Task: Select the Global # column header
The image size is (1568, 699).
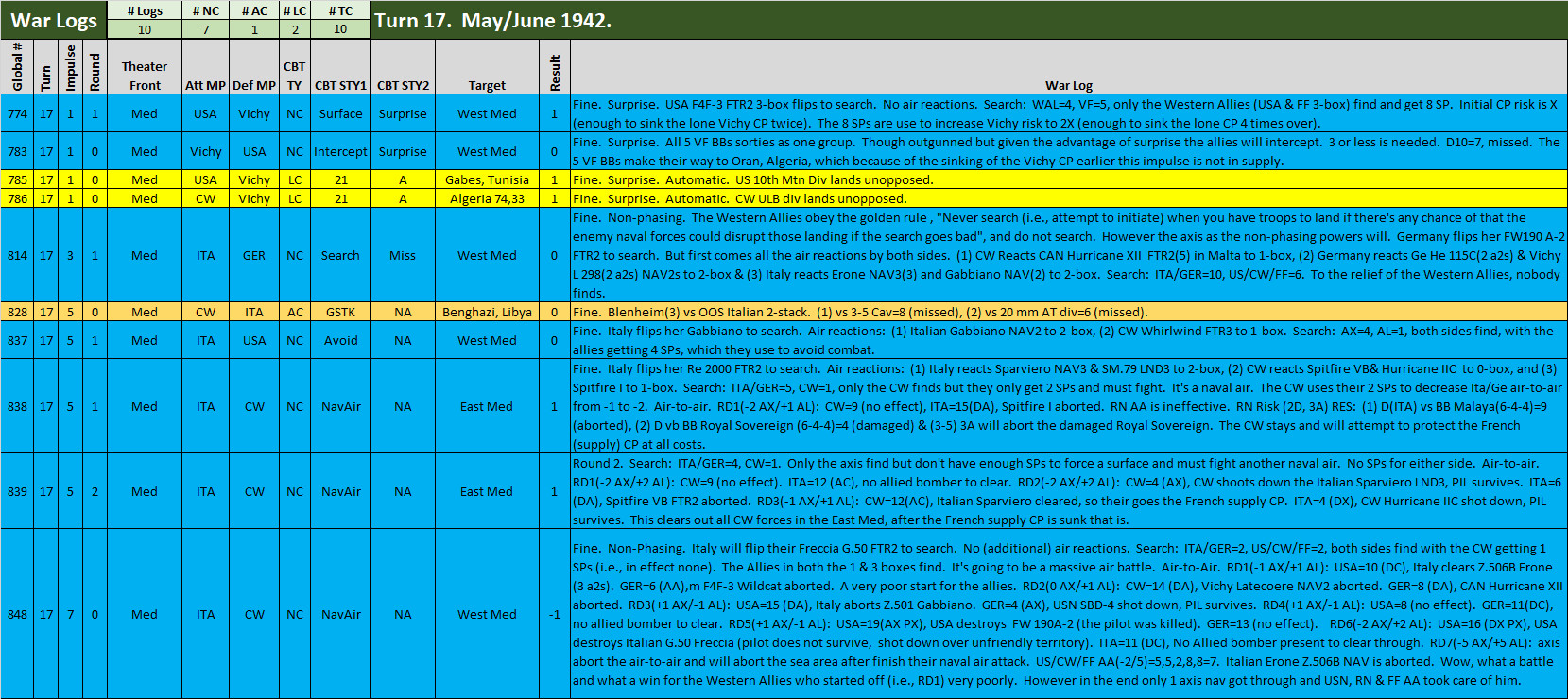Action: 17,66
